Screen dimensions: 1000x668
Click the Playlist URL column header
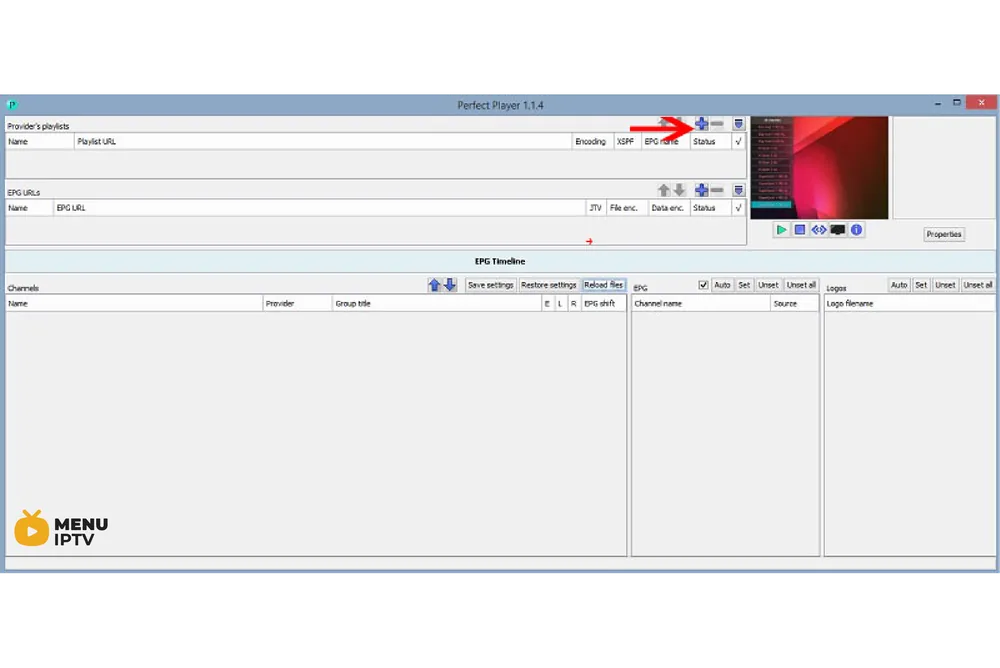coord(323,142)
